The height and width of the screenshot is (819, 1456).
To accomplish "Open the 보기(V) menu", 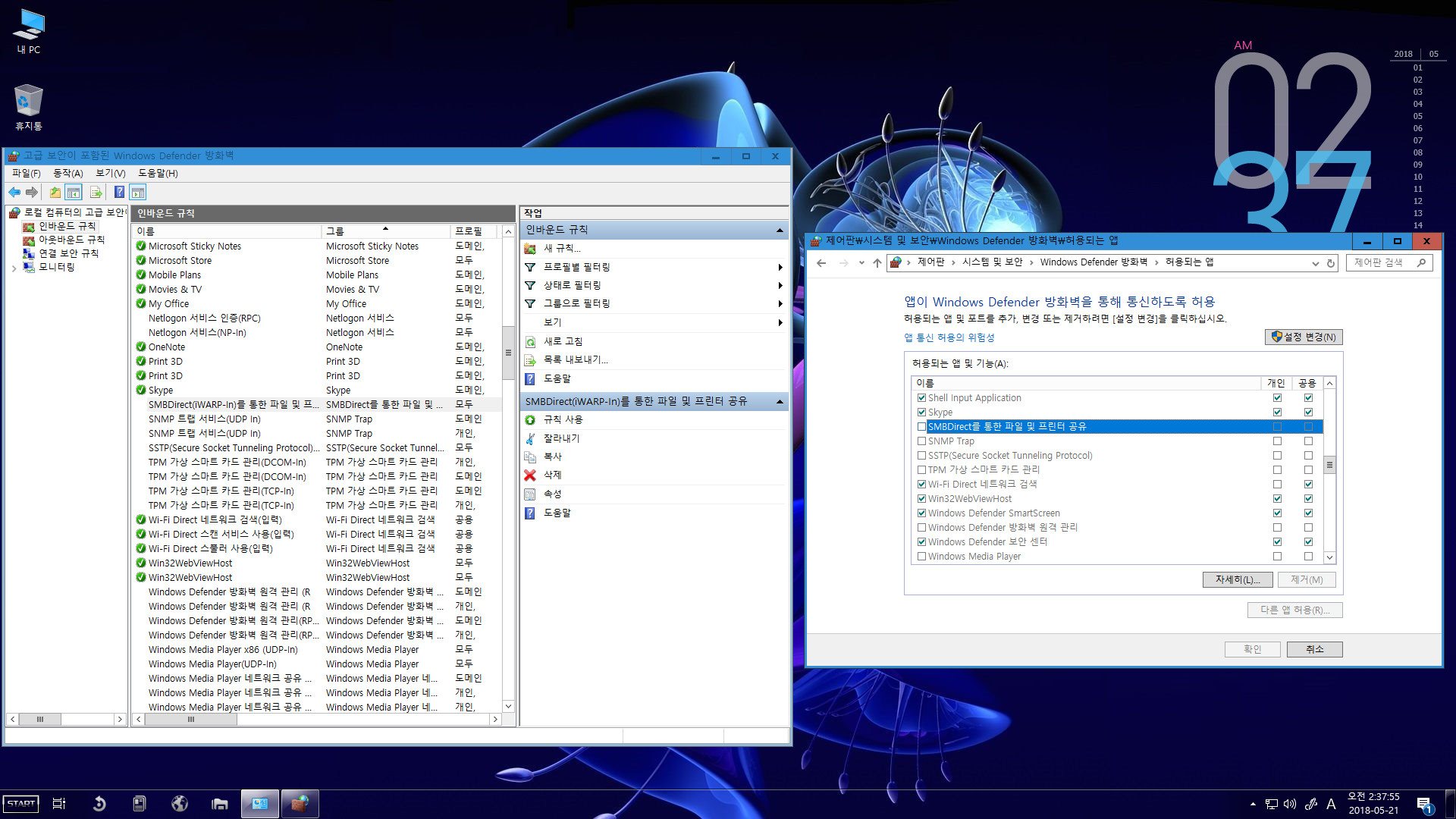I will [110, 174].
